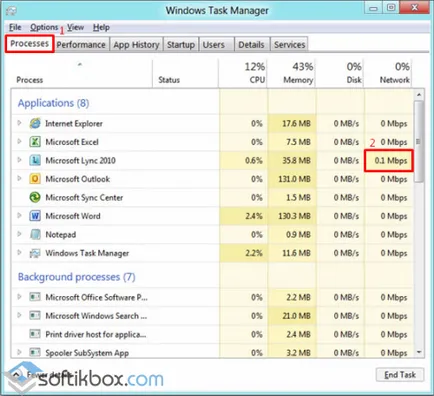This screenshot has height=396, width=434.
Task: Open the File menu
Action: click(15, 27)
